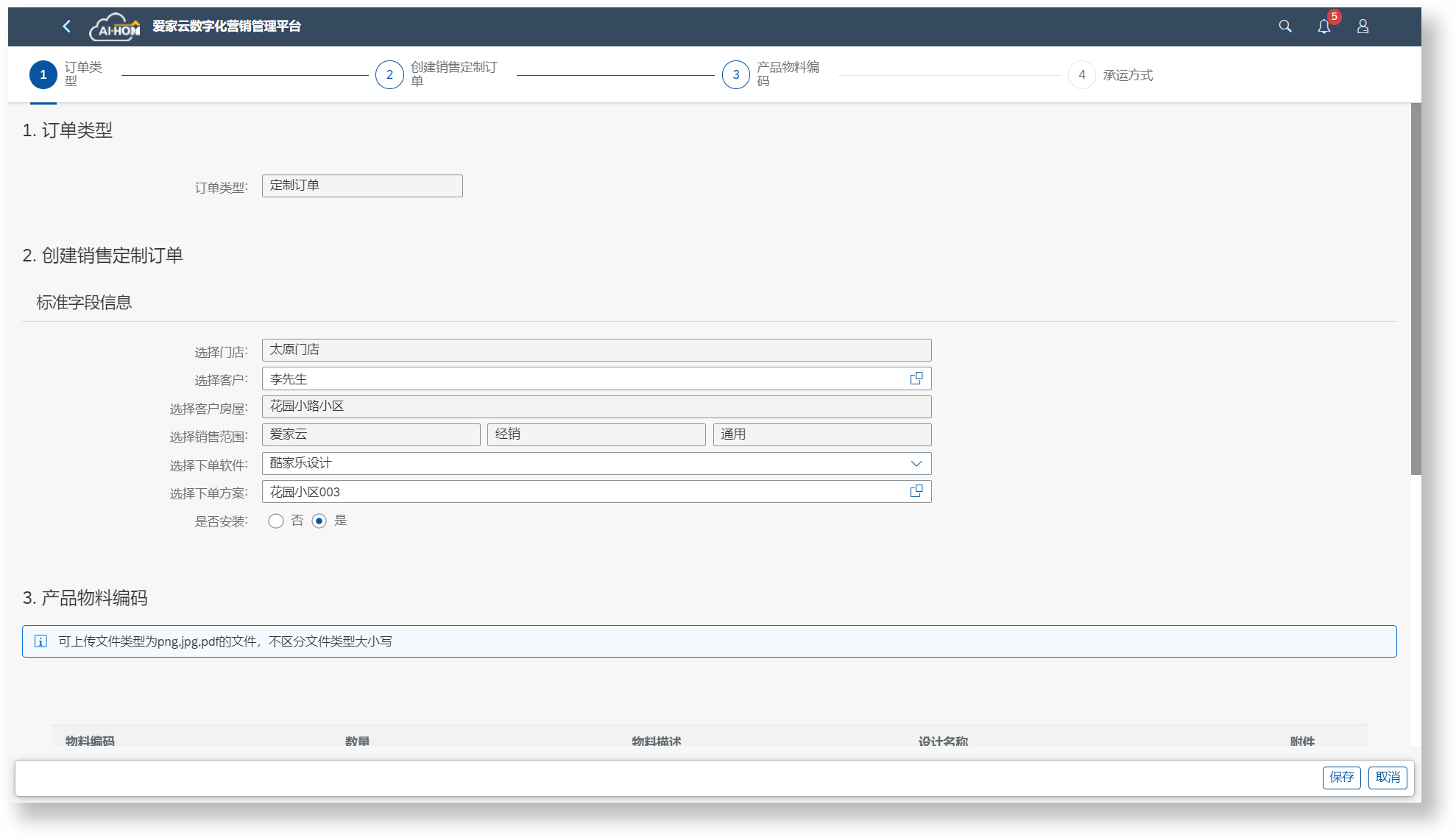Select the 是 radio for 是否安装
1456x838 pixels.
tap(319, 521)
